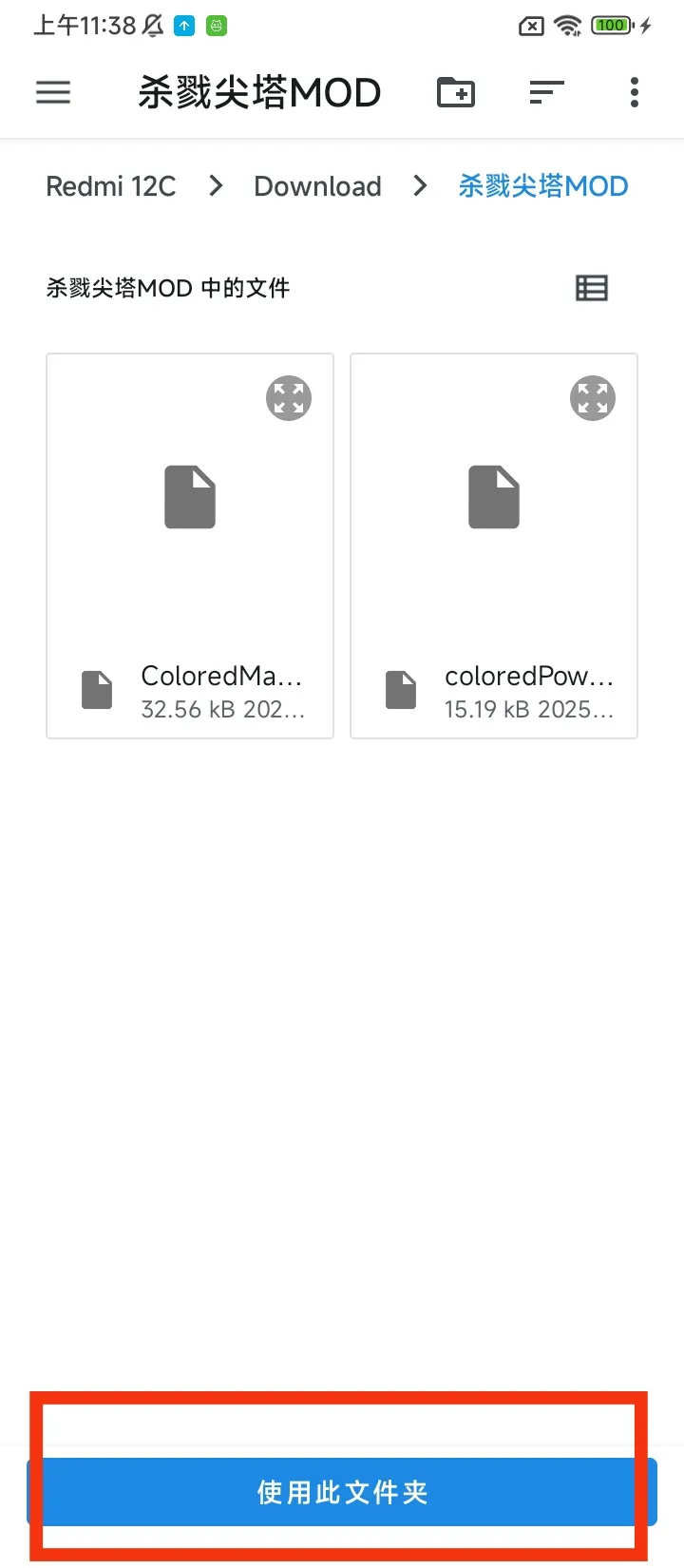684x1568 pixels.
Task: Tap the small file icon beside ColoredMa
Action: (97, 690)
